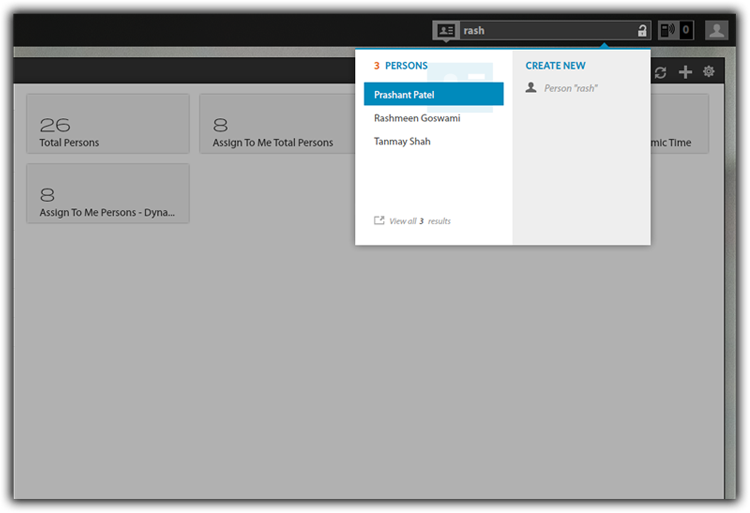
Task: Open the user profile avatar icon
Action: (716, 30)
